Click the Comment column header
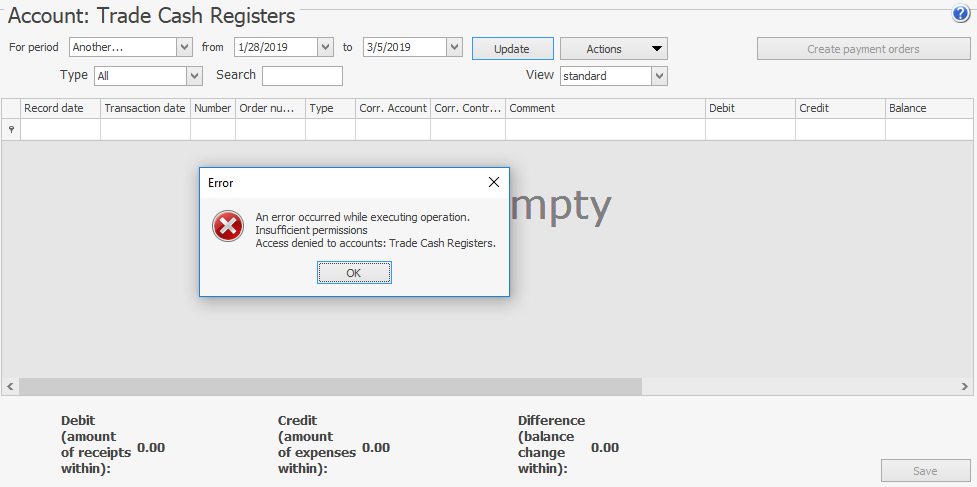The image size is (977, 487). click(605, 108)
